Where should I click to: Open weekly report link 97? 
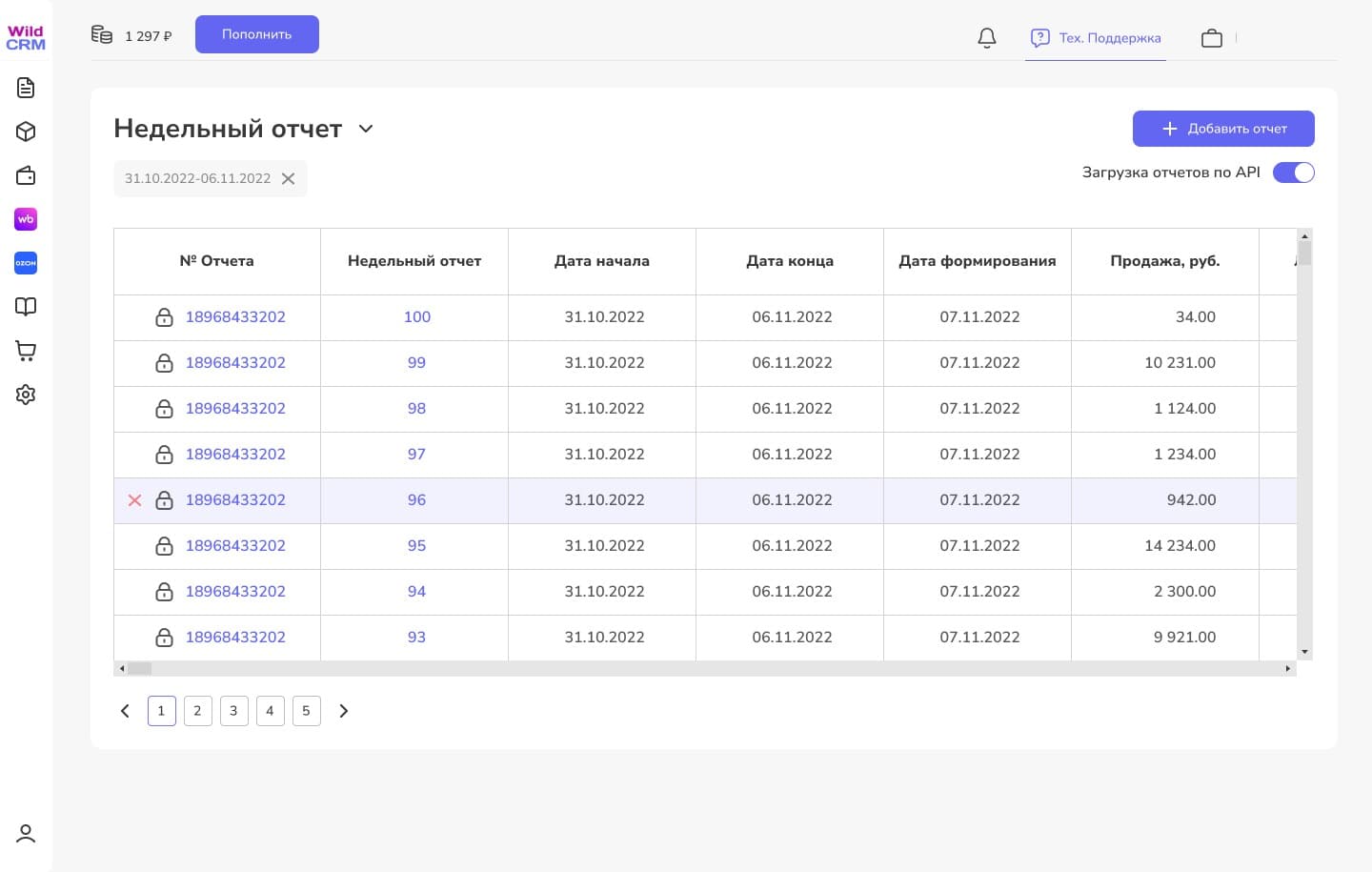coord(416,455)
